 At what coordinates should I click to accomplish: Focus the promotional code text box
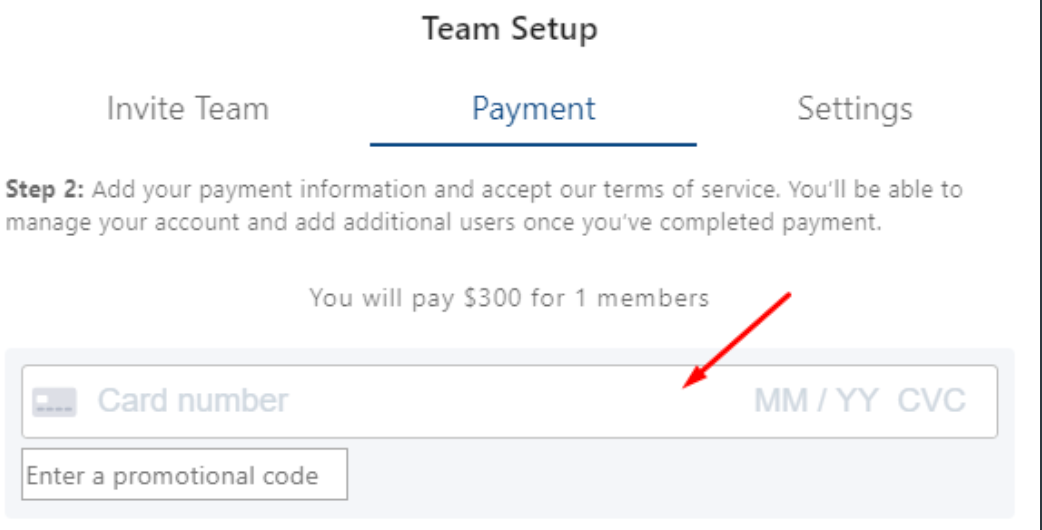tap(185, 474)
